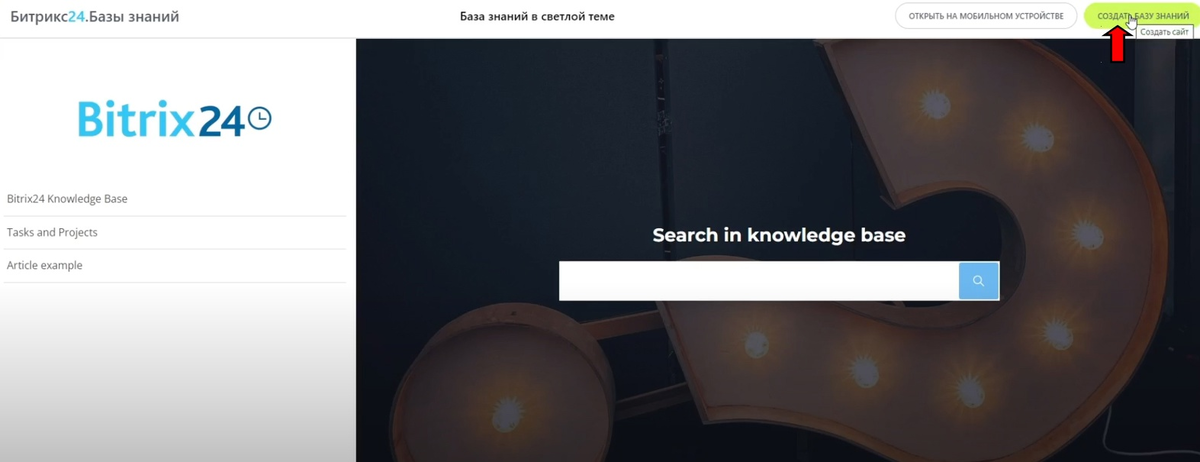Click the mouse cursor hand over create button
Image resolution: width=1200 pixels, height=462 pixels.
(x=1133, y=23)
